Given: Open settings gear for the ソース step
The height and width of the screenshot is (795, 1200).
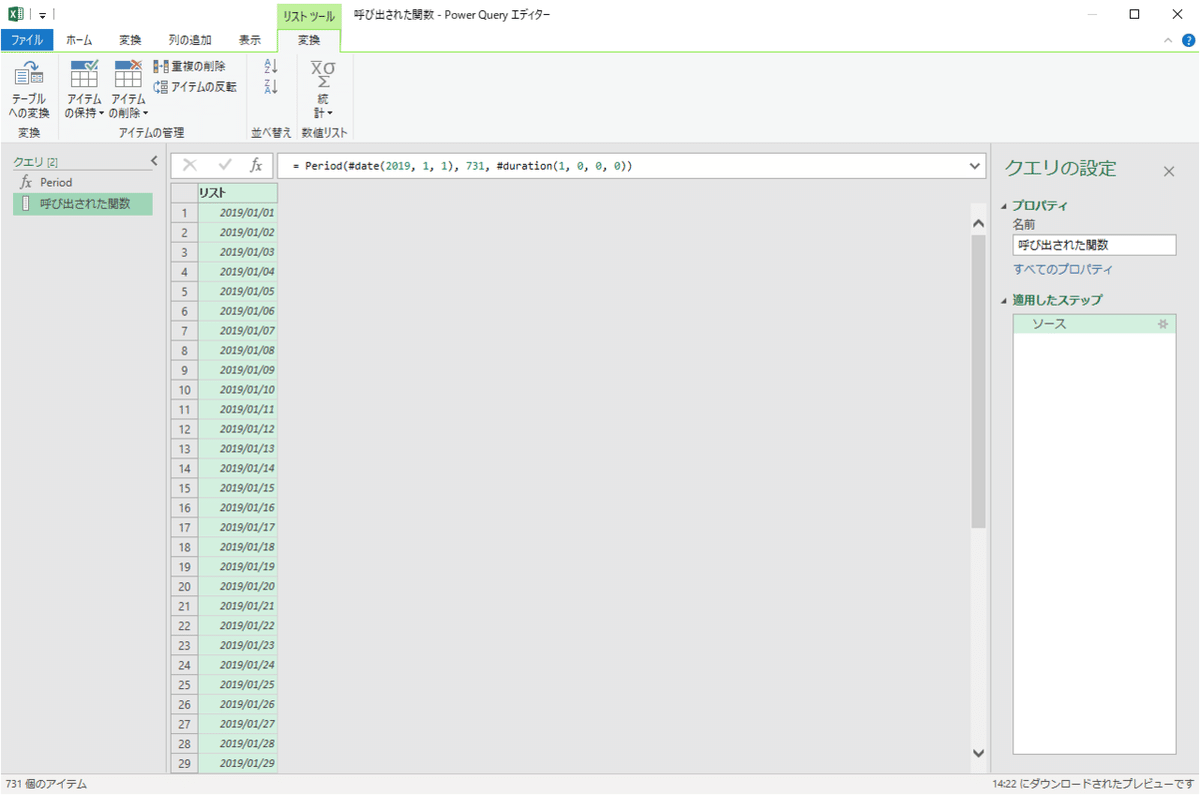Looking at the screenshot, I should click(1162, 324).
